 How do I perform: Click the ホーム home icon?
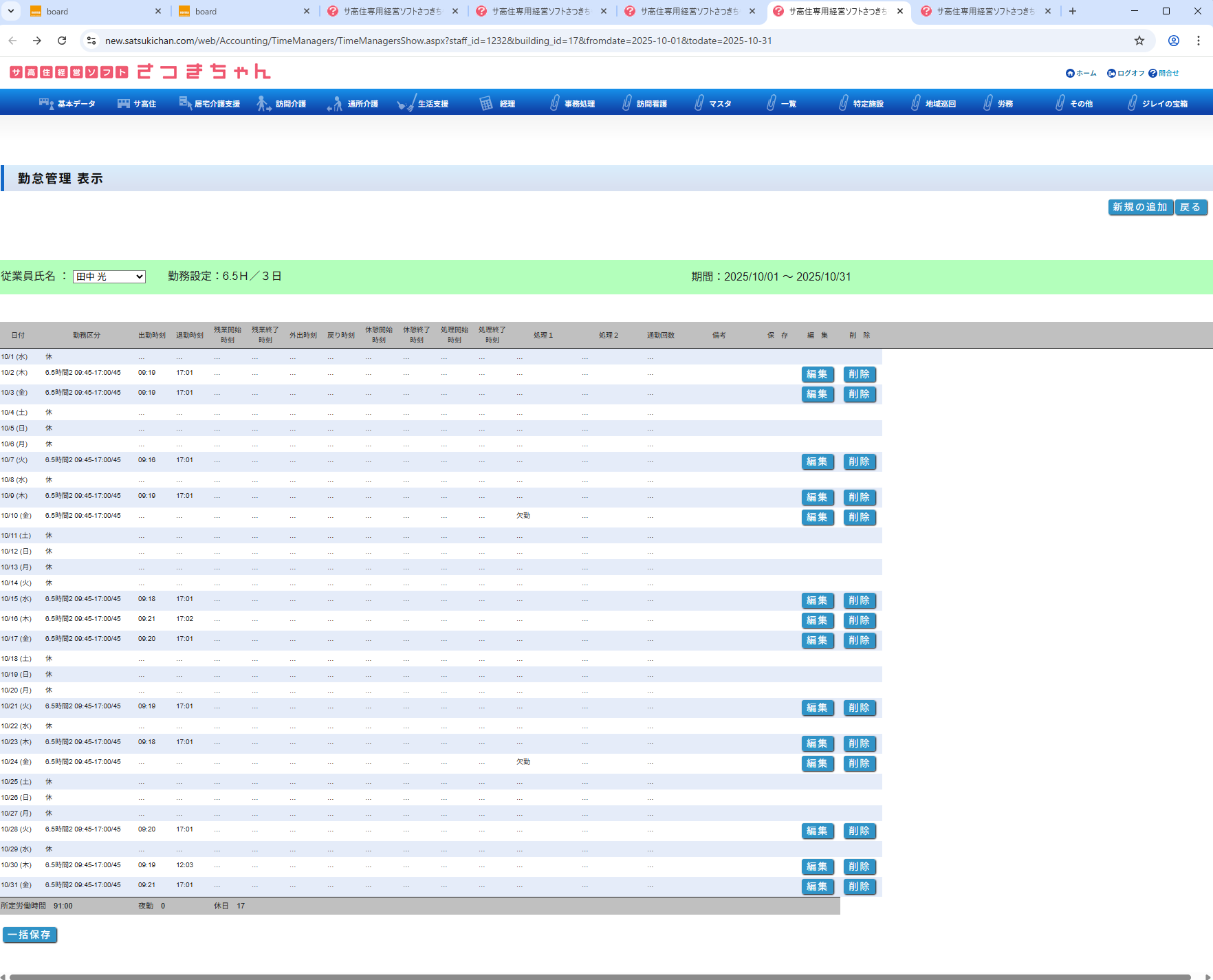pos(1070,74)
